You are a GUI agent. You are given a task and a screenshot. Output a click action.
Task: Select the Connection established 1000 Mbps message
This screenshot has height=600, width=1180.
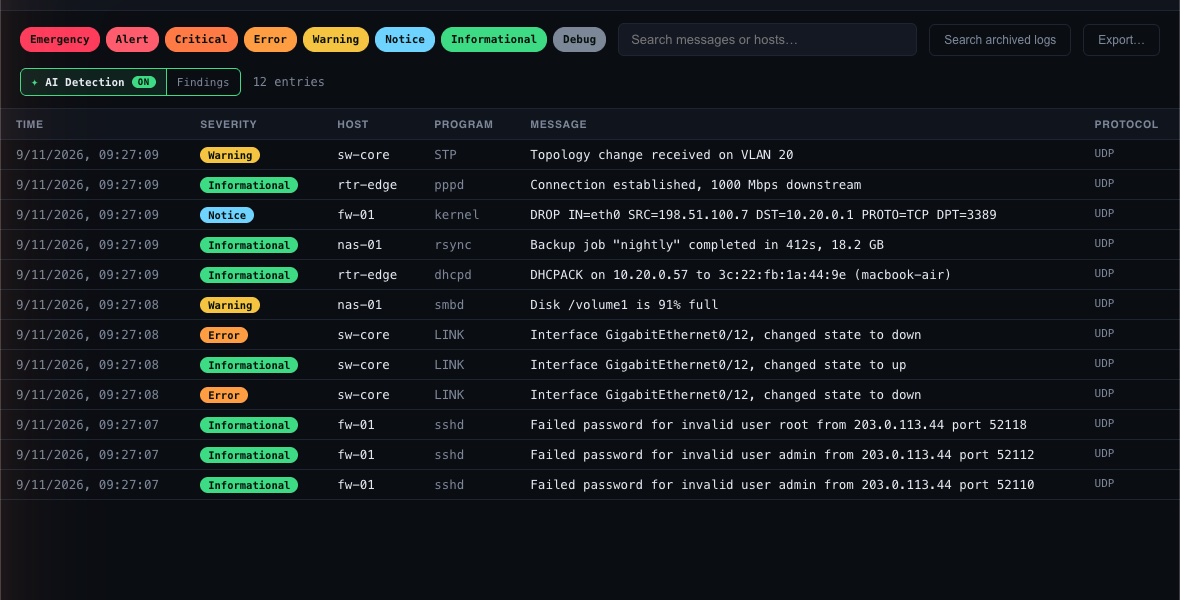click(x=695, y=184)
